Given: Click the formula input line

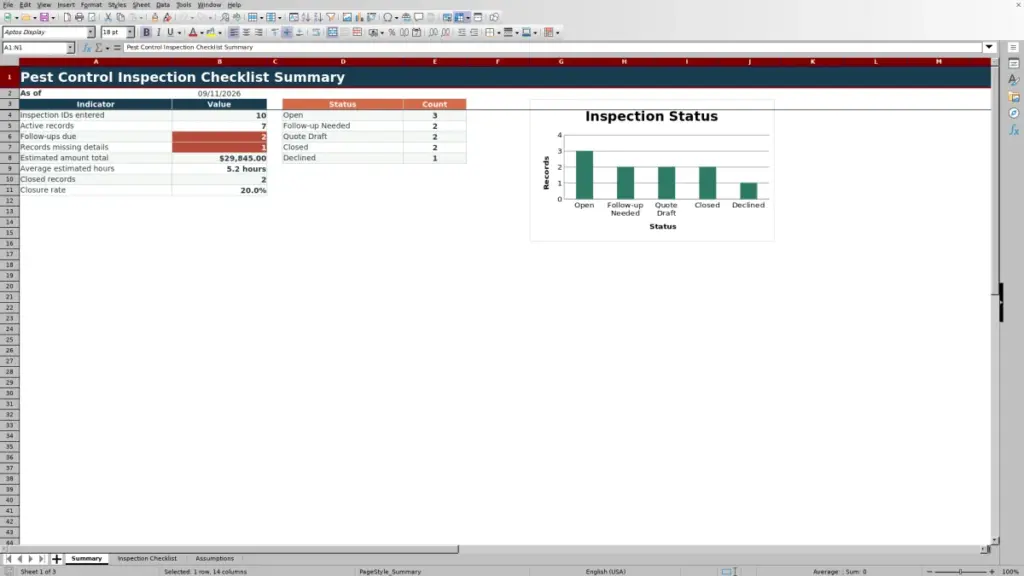Looking at the screenshot, I should coord(552,47).
